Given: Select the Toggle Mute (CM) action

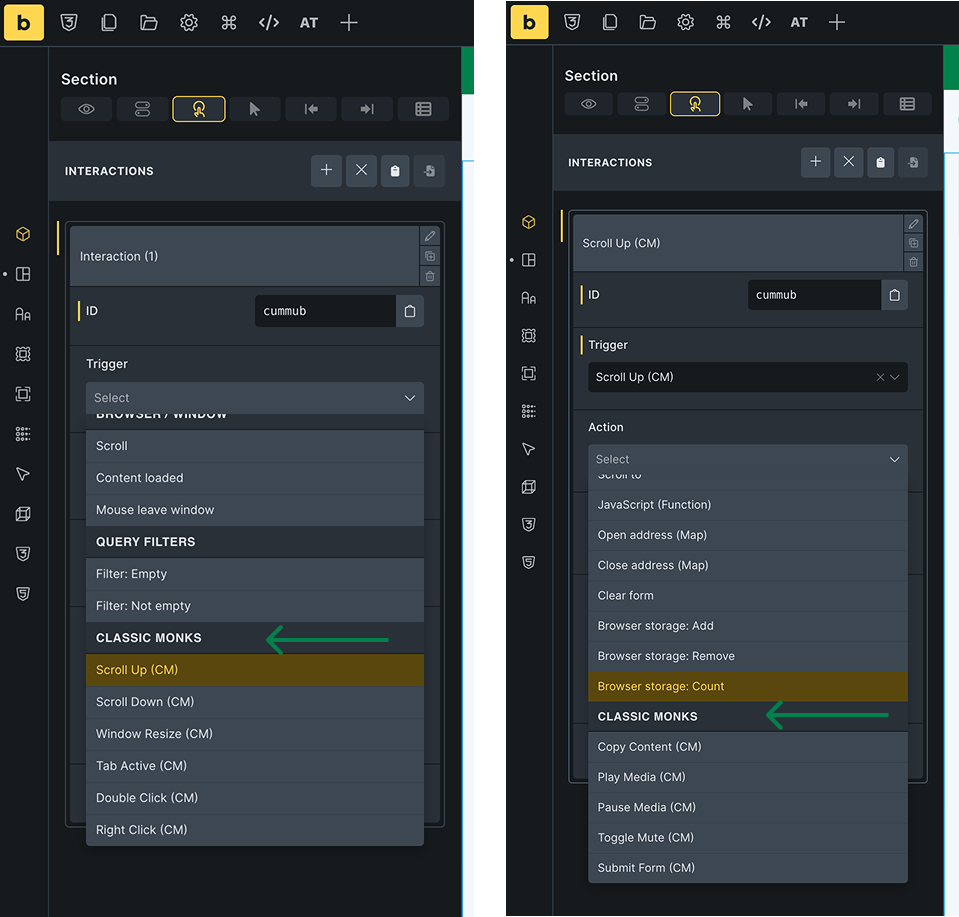Looking at the screenshot, I should (x=747, y=837).
